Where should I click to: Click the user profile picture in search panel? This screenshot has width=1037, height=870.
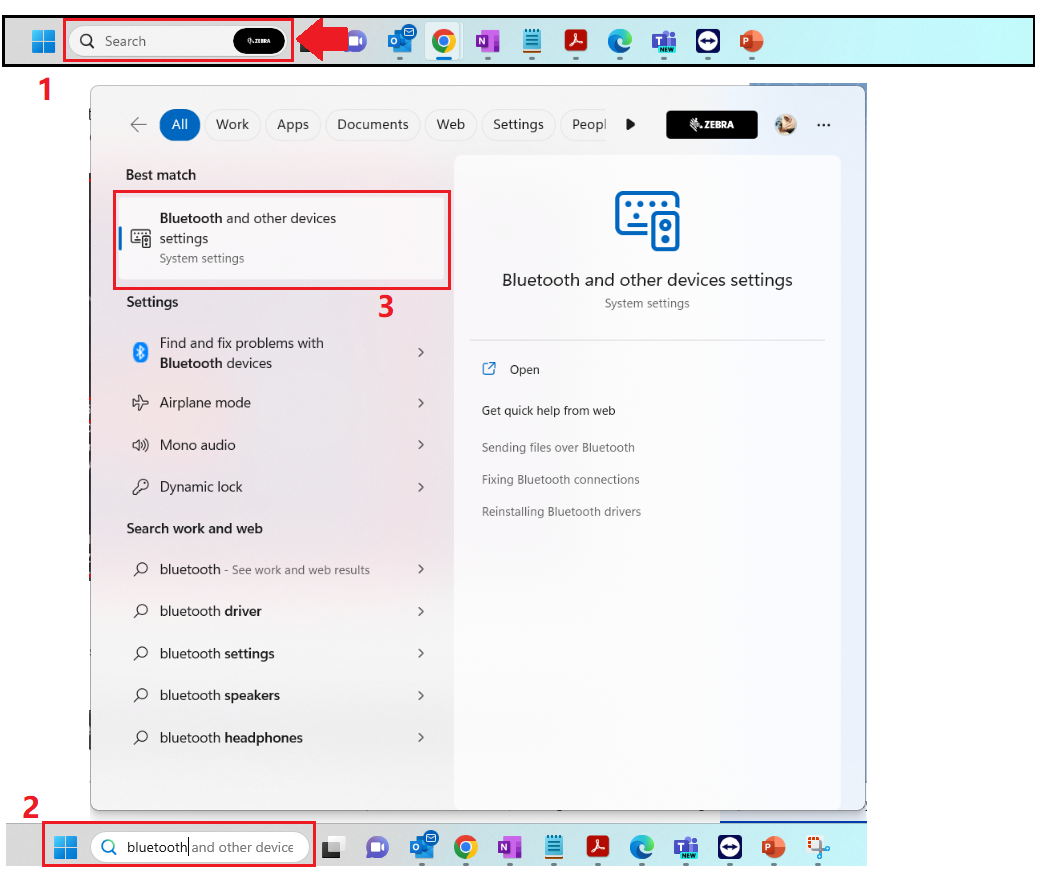[786, 125]
